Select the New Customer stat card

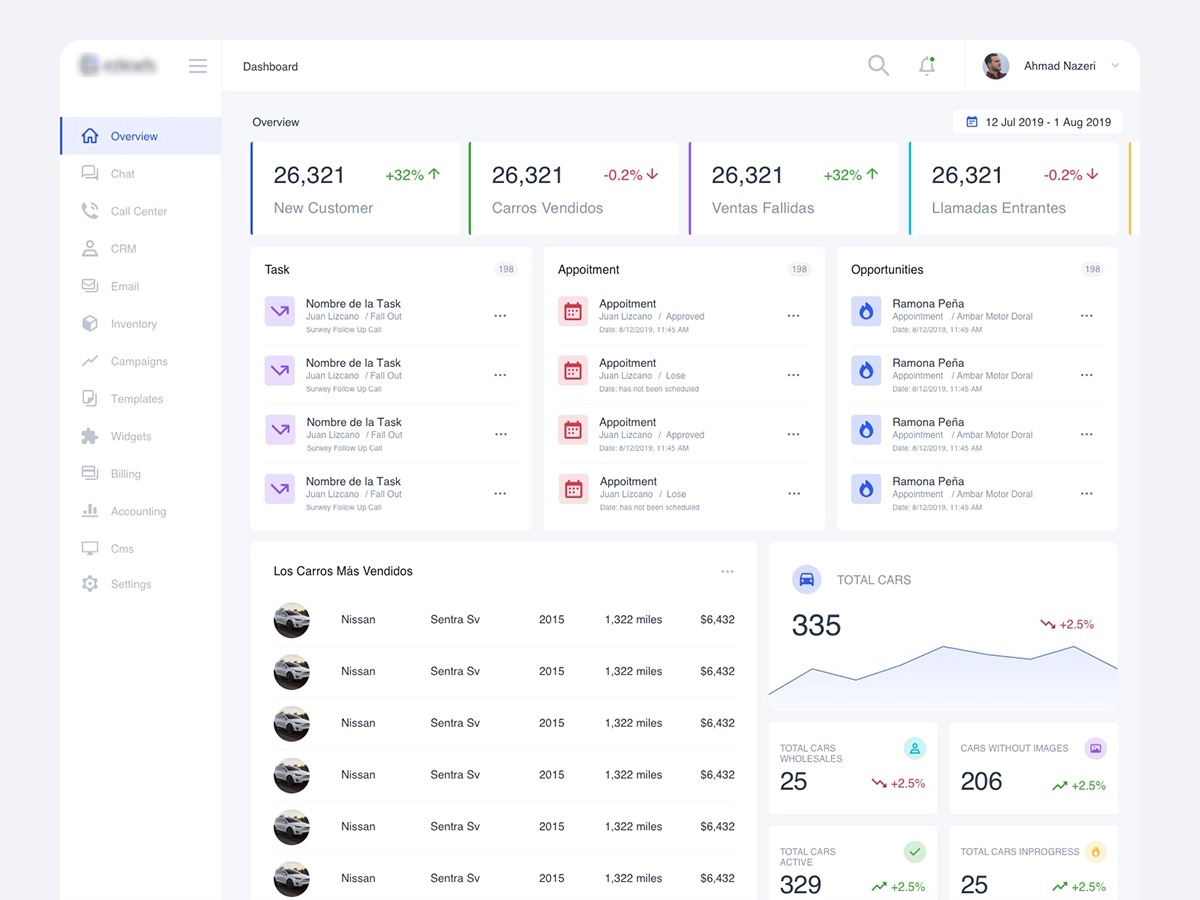[x=356, y=189]
